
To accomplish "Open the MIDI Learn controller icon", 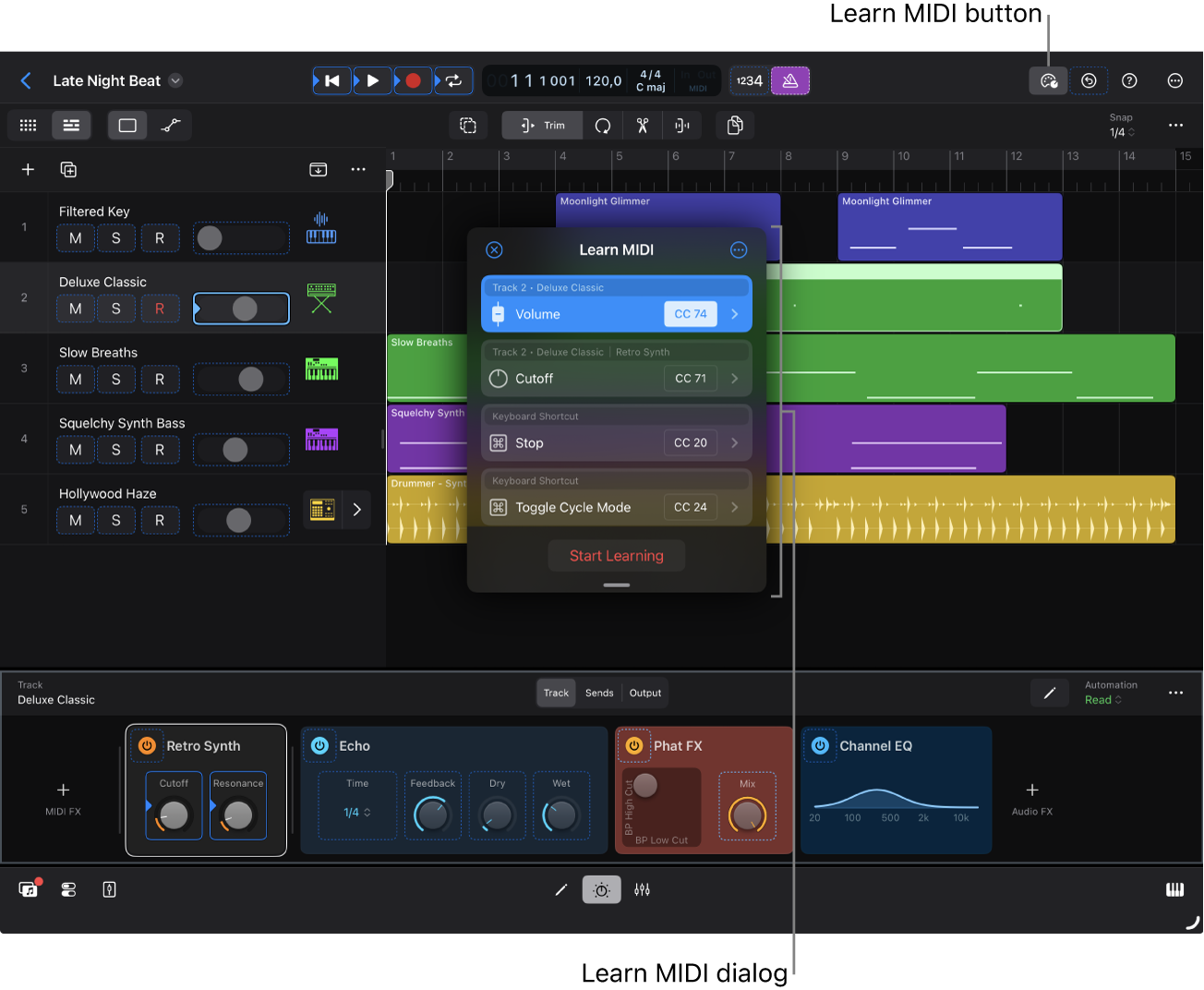I will tap(1048, 80).
